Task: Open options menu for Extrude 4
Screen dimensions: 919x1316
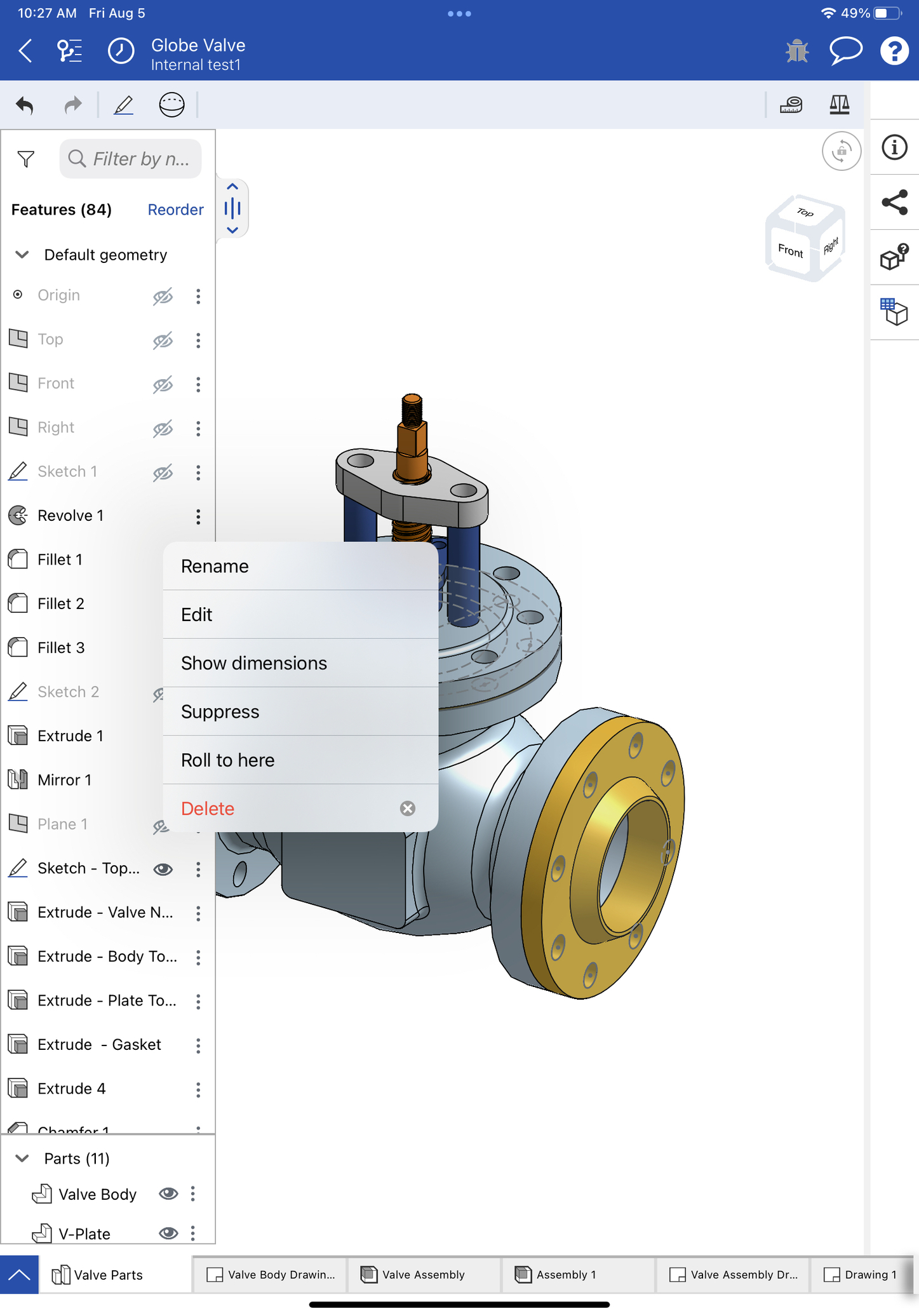Action: [x=198, y=1090]
